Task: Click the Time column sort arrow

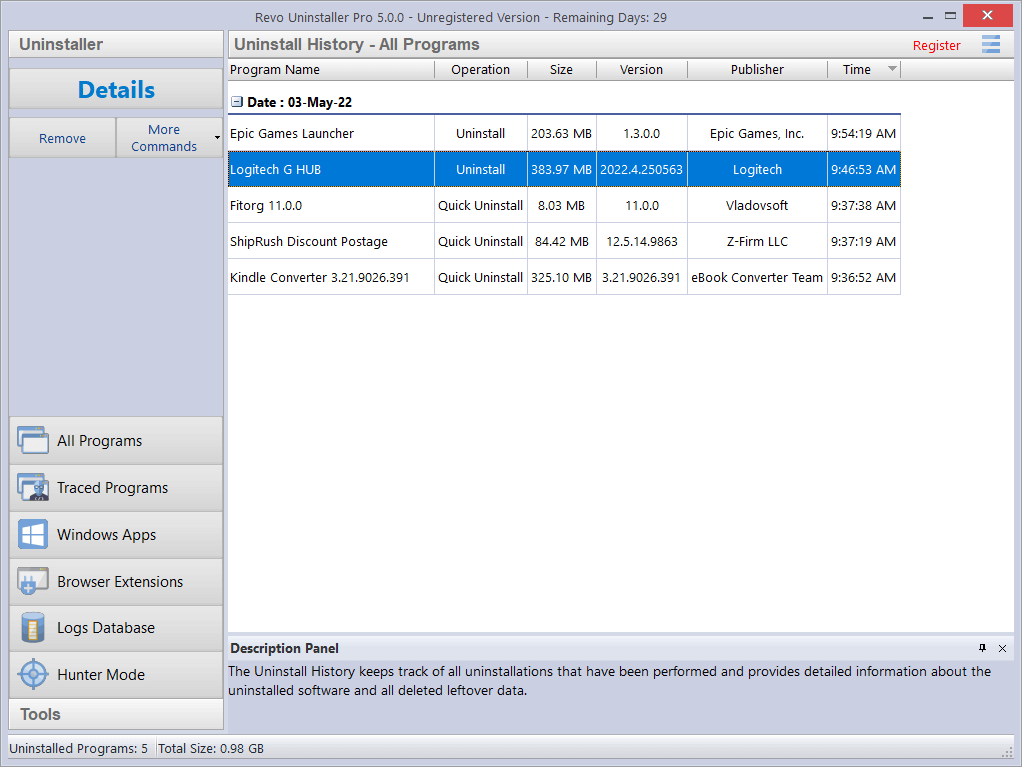Action: (x=892, y=69)
